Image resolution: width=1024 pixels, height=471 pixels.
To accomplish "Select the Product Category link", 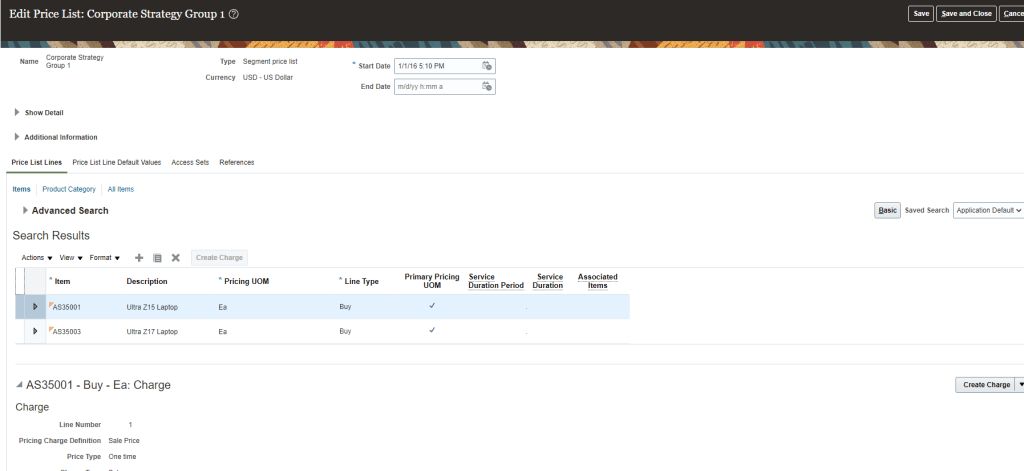I will pos(69,189).
